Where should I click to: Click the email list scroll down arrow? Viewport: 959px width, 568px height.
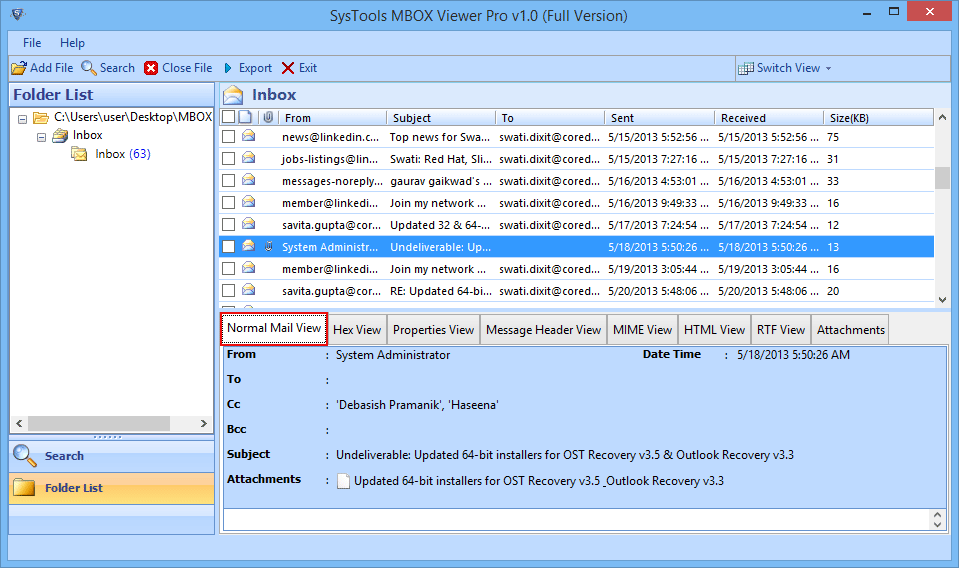click(942, 300)
